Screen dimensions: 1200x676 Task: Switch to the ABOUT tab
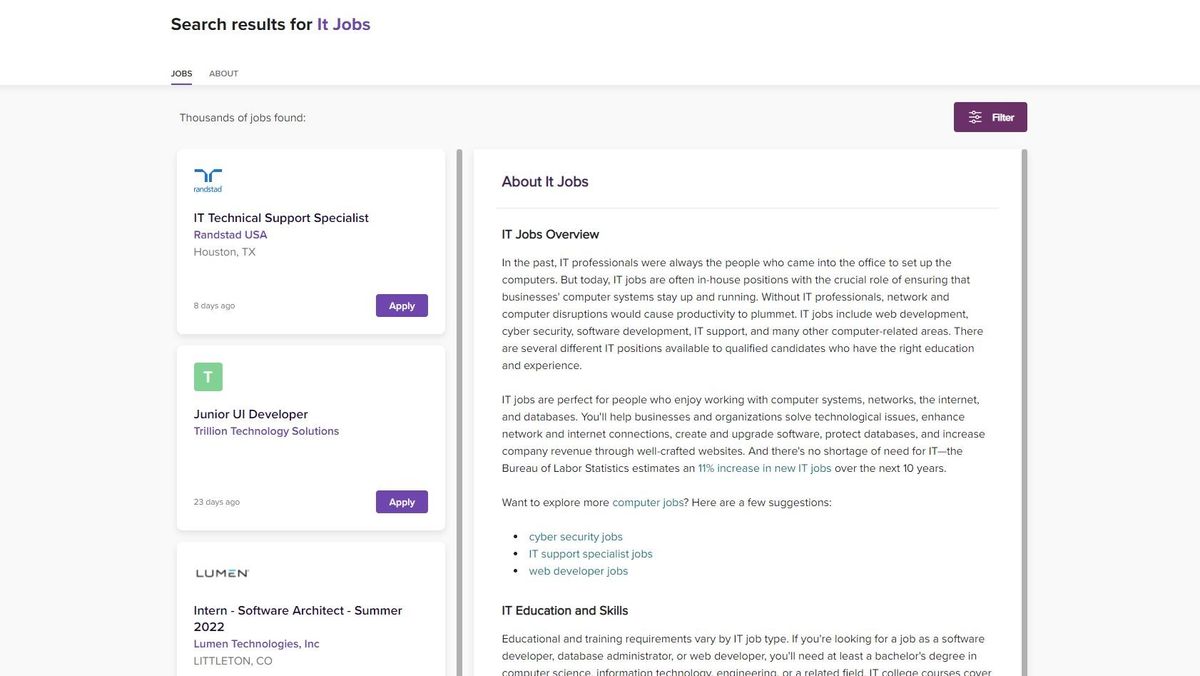(223, 72)
